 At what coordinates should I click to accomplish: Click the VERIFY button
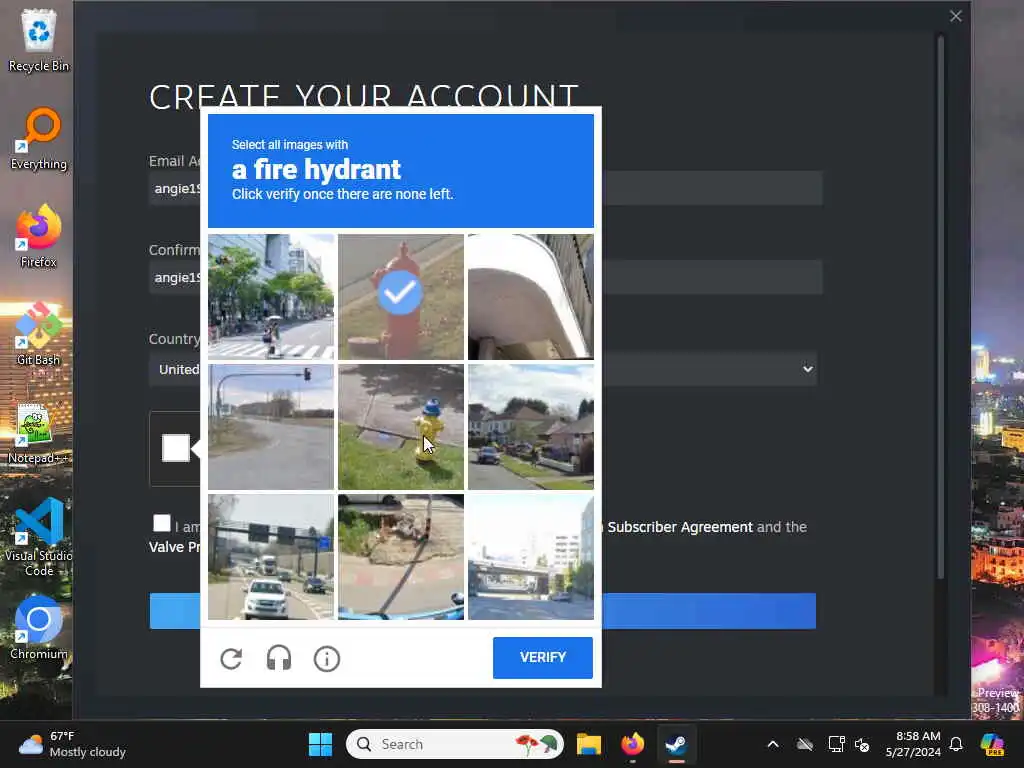(543, 658)
